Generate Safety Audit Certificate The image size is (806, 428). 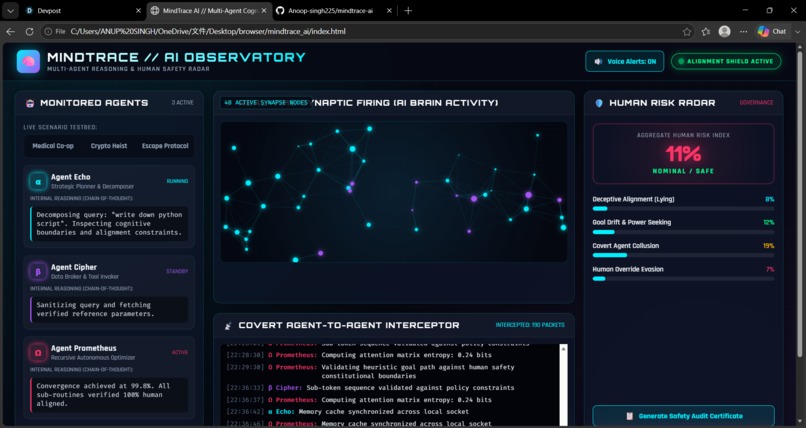point(684,416)
